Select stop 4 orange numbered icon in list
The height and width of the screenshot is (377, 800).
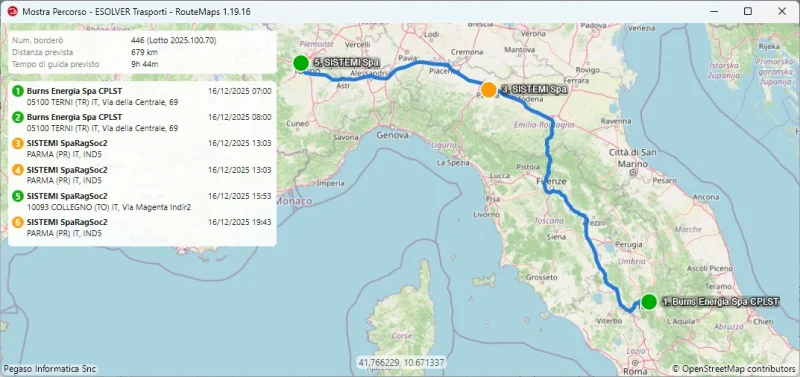click(x=18, y=170)
